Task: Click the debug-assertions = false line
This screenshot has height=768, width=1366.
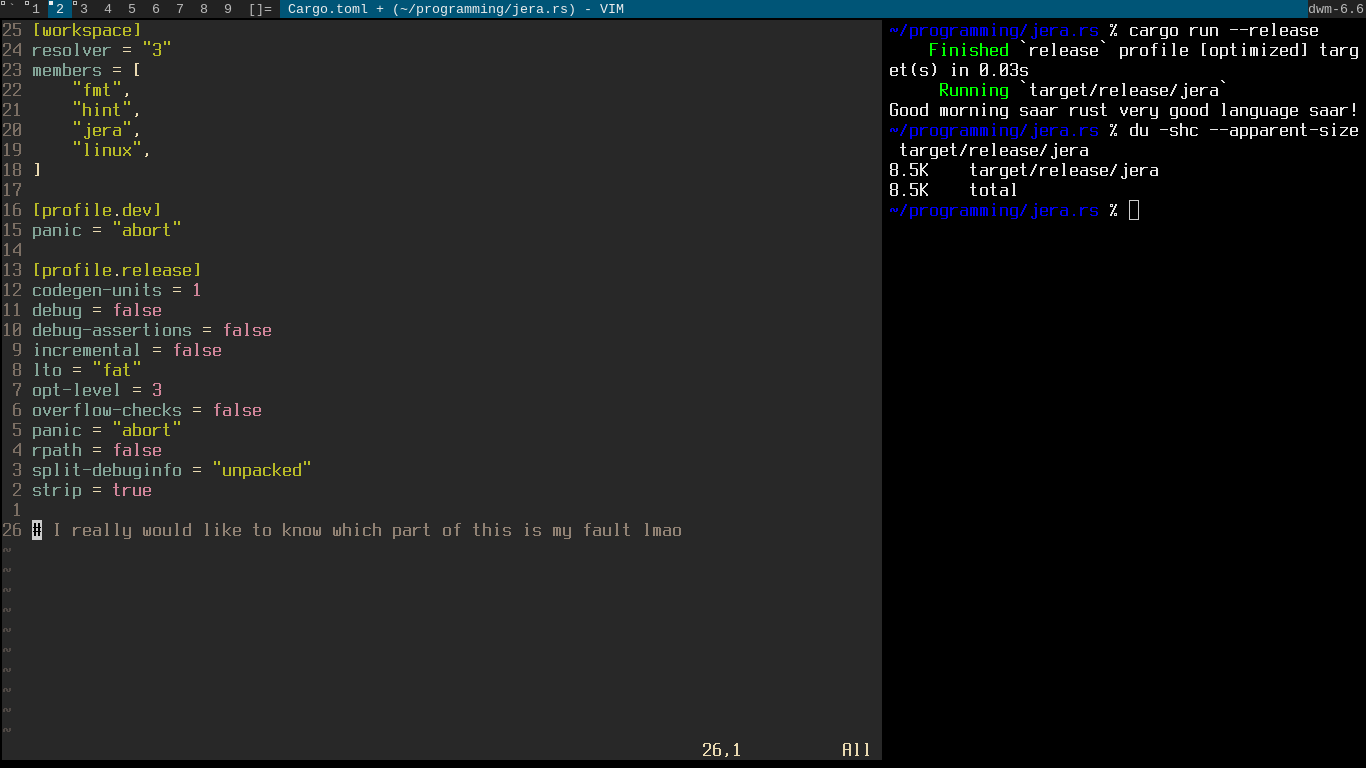Action: pos(152,330)
